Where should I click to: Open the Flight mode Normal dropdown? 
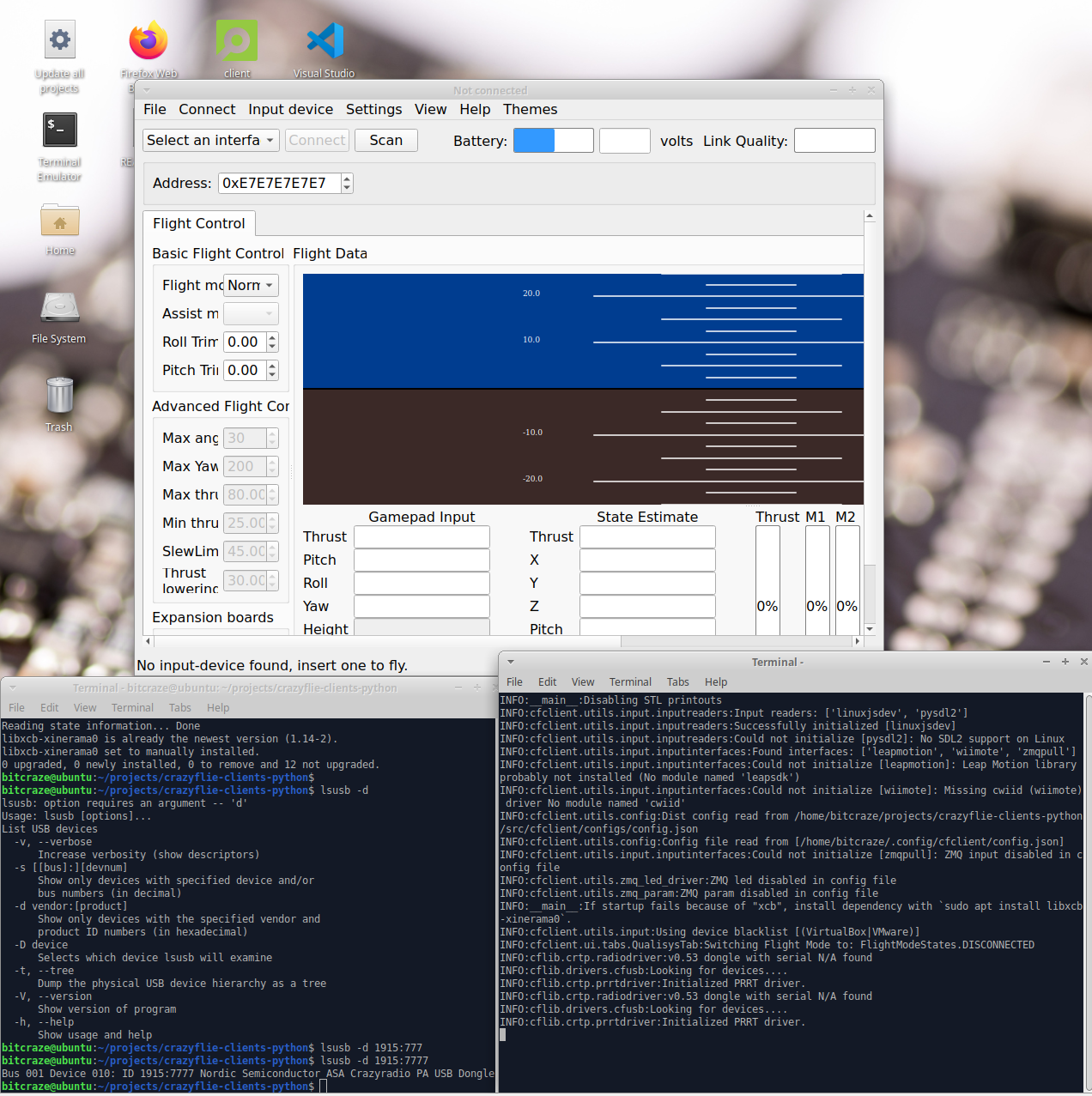pyautogui.click(x=251, y=286)
